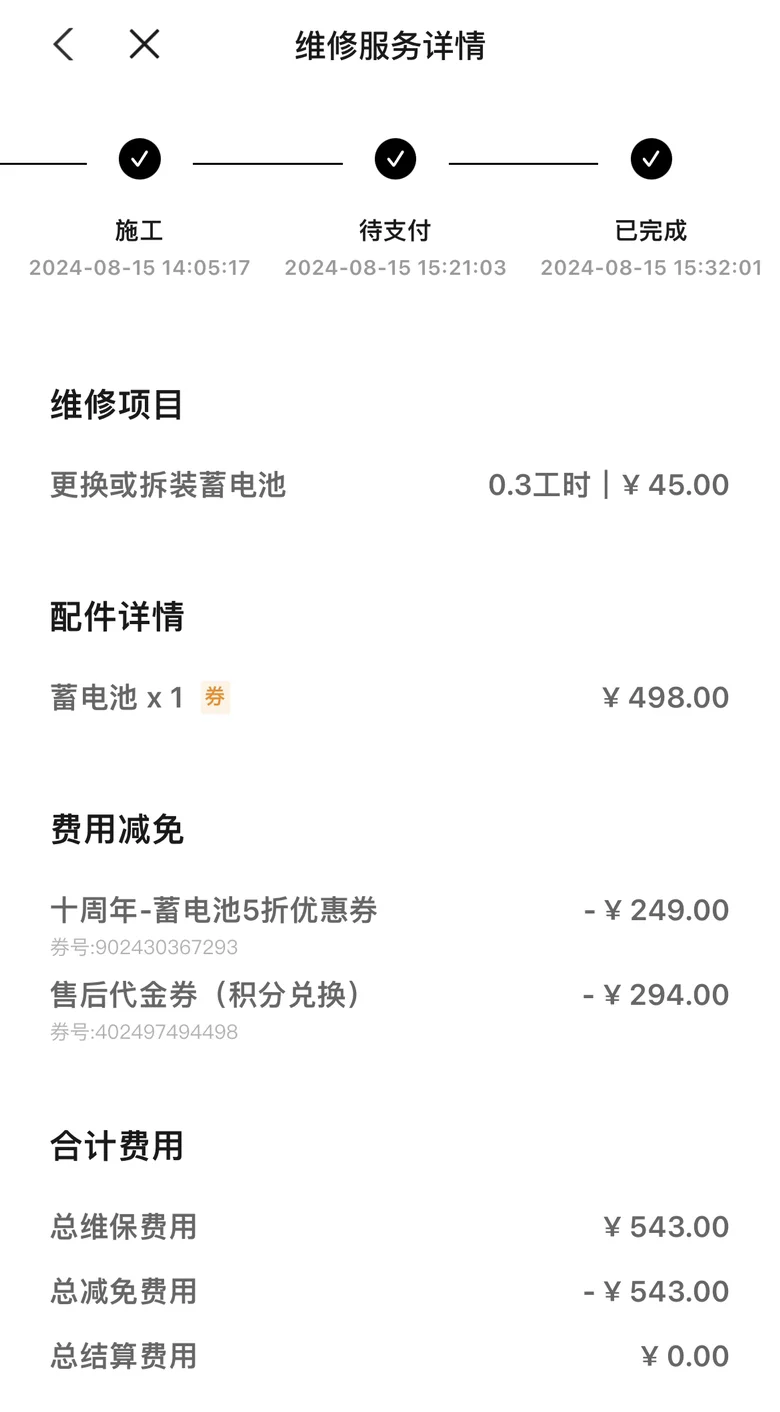This screenshot has width=780, height=1412.
Task: Select the 更换或拆装蓄电池 repair item
Action: pyautogui.click(x=168, y=485)
